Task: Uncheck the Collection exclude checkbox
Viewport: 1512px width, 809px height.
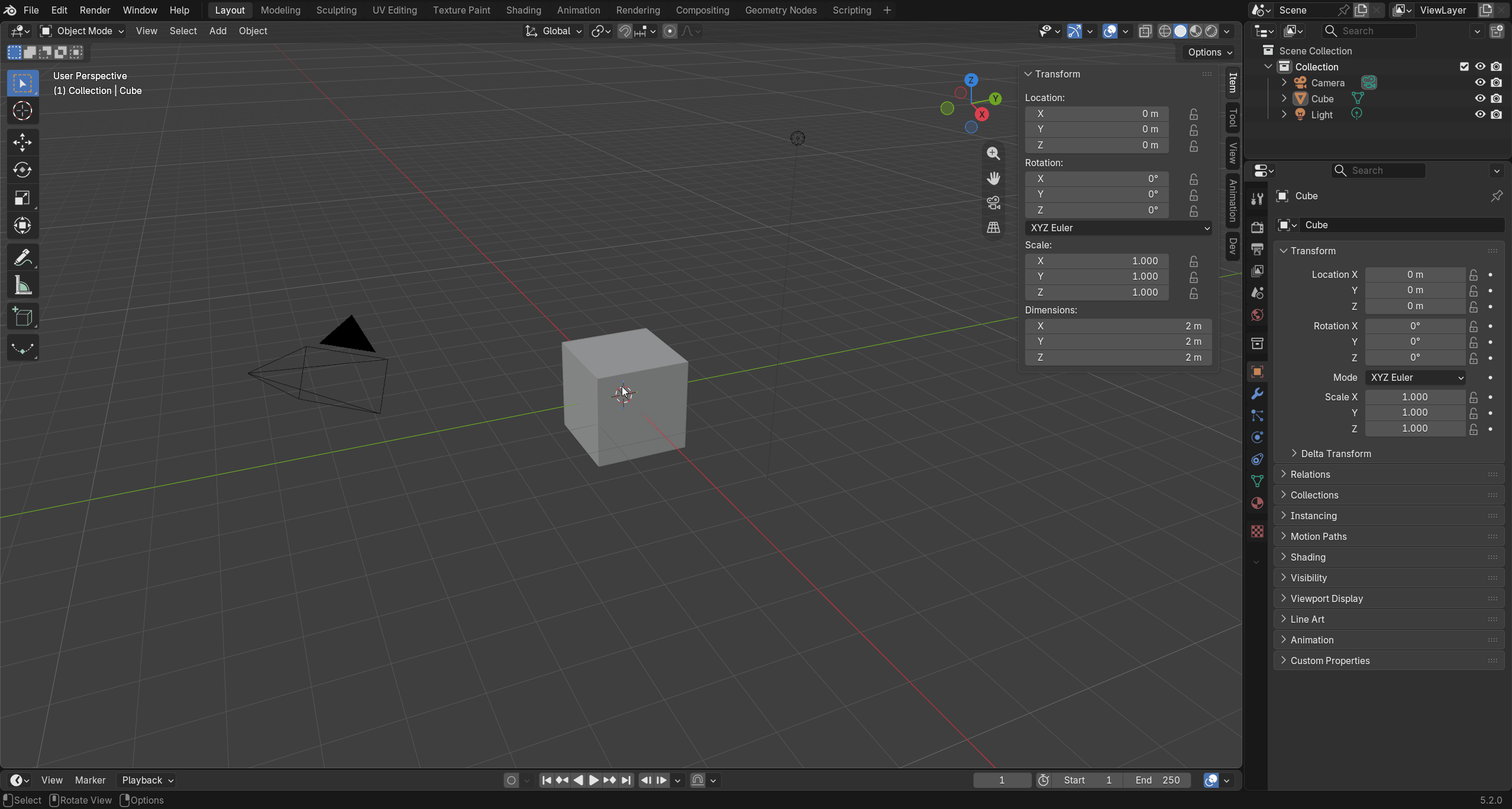Action: (x=1464, y=67)
